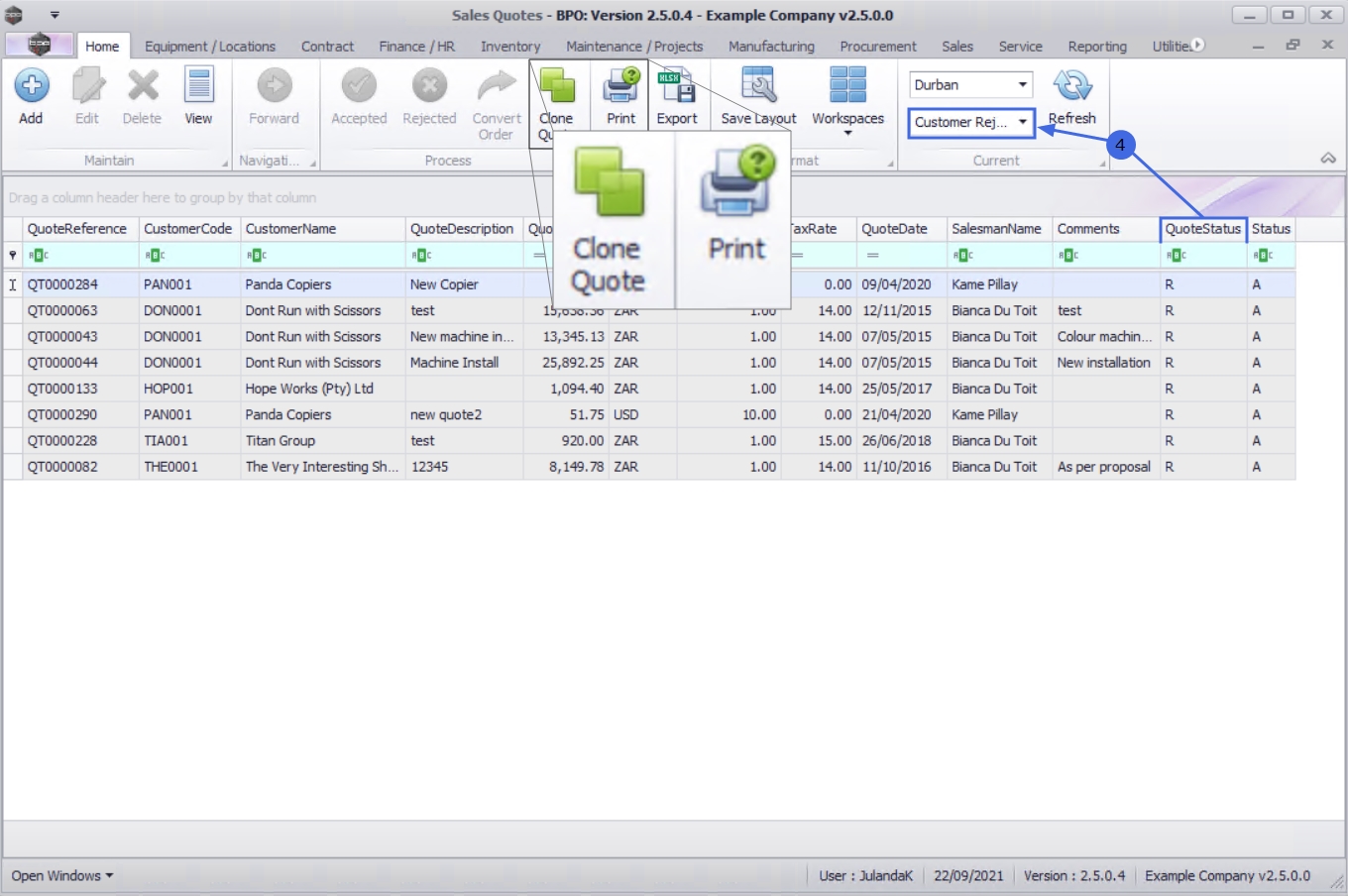Open the Contract tab
1348x896 pixels.
tap(327, 47)
